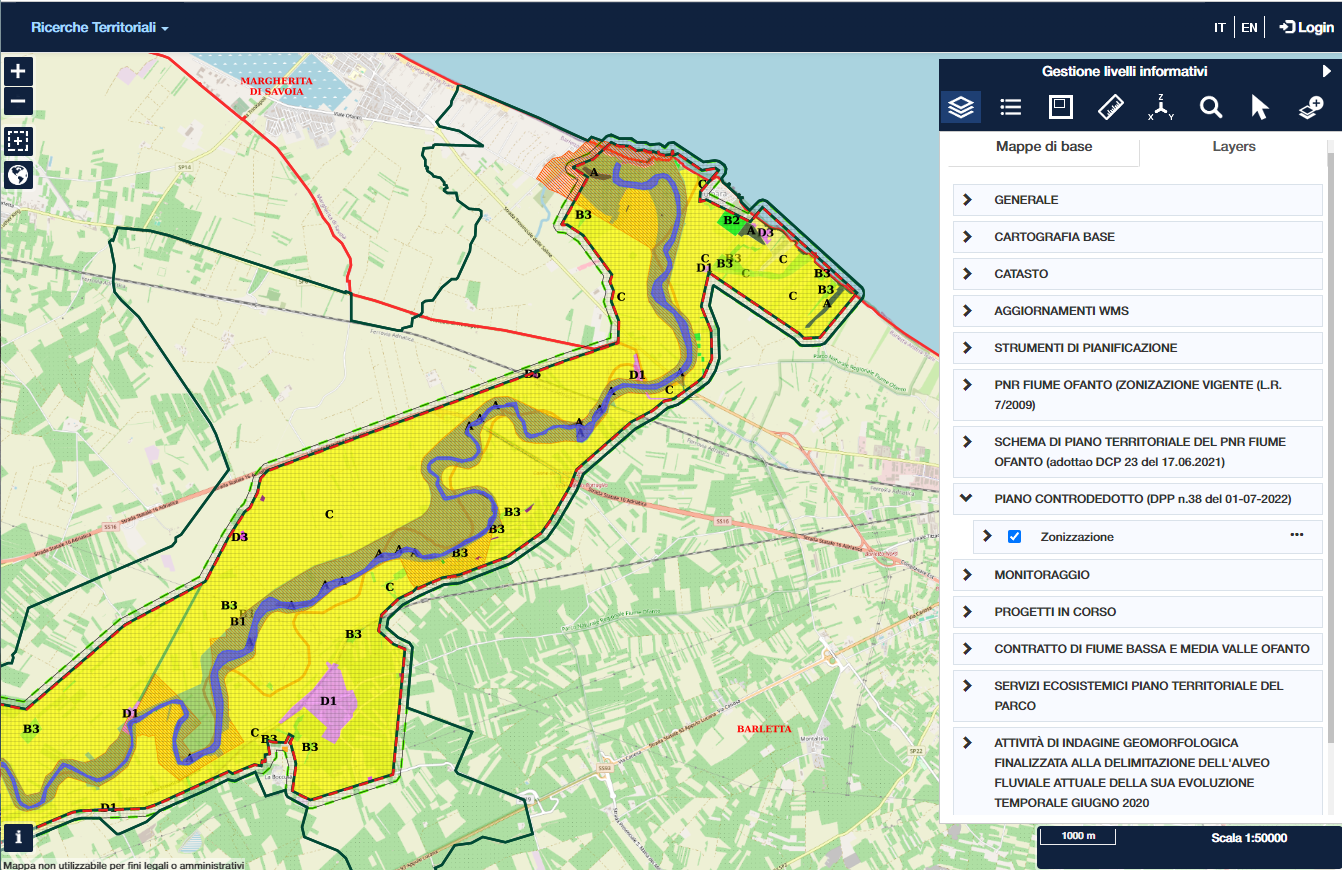Viewport: 1342px width, 870px height.
Task: Switch to the Mappe di base tab
Action: [x=1044, y=147]
